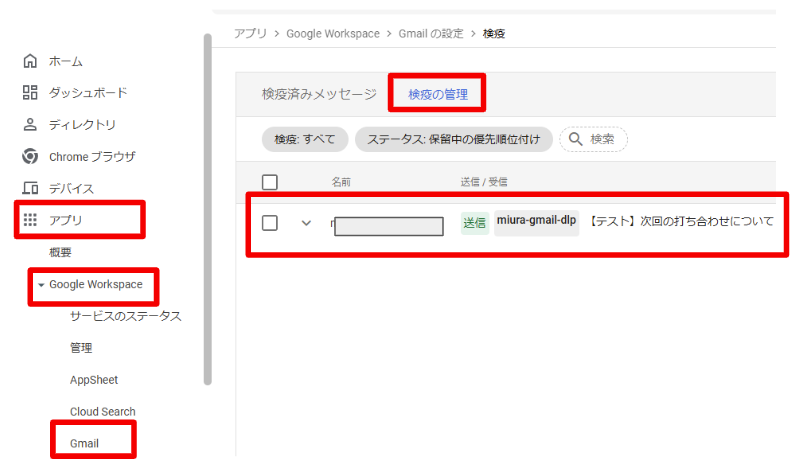This screenshot has width=794, height=462.
Task: Select 概要 under アプリ
Action: click(x=60, y=252)
